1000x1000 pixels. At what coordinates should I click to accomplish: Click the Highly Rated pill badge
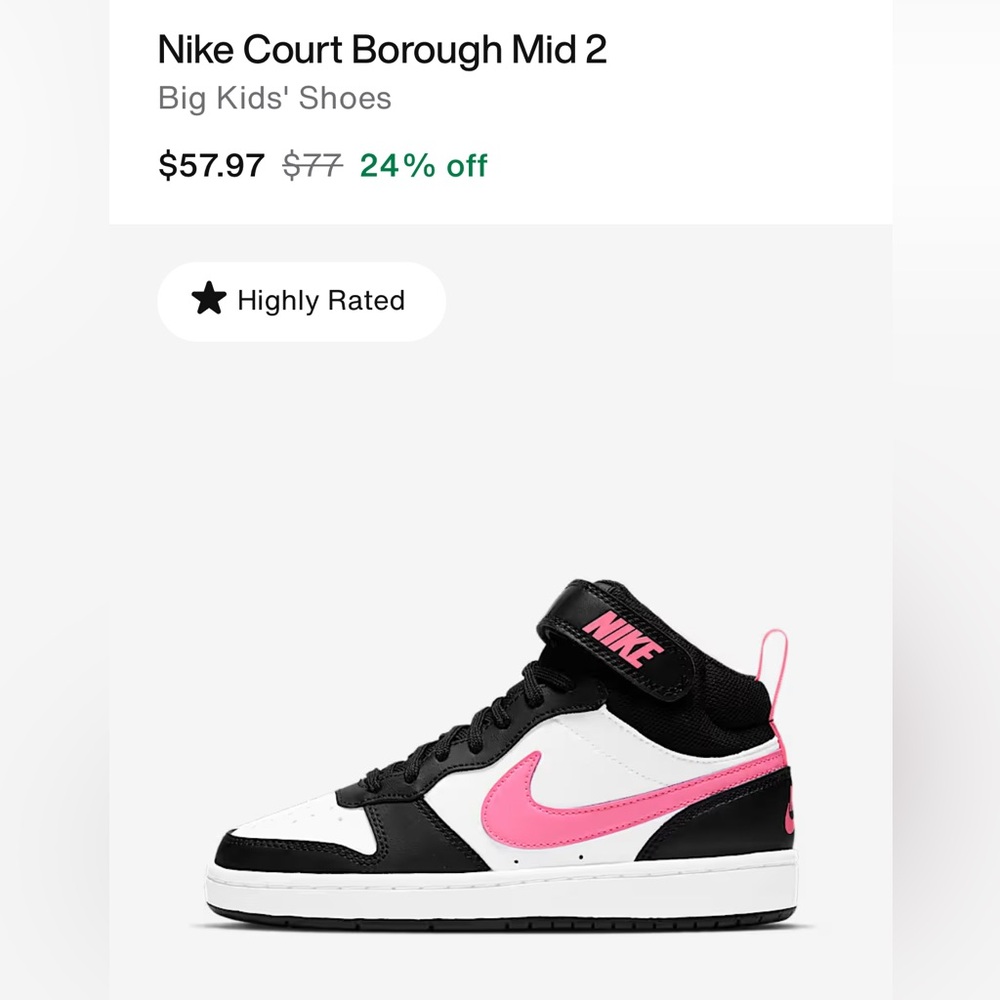point(300,300)
